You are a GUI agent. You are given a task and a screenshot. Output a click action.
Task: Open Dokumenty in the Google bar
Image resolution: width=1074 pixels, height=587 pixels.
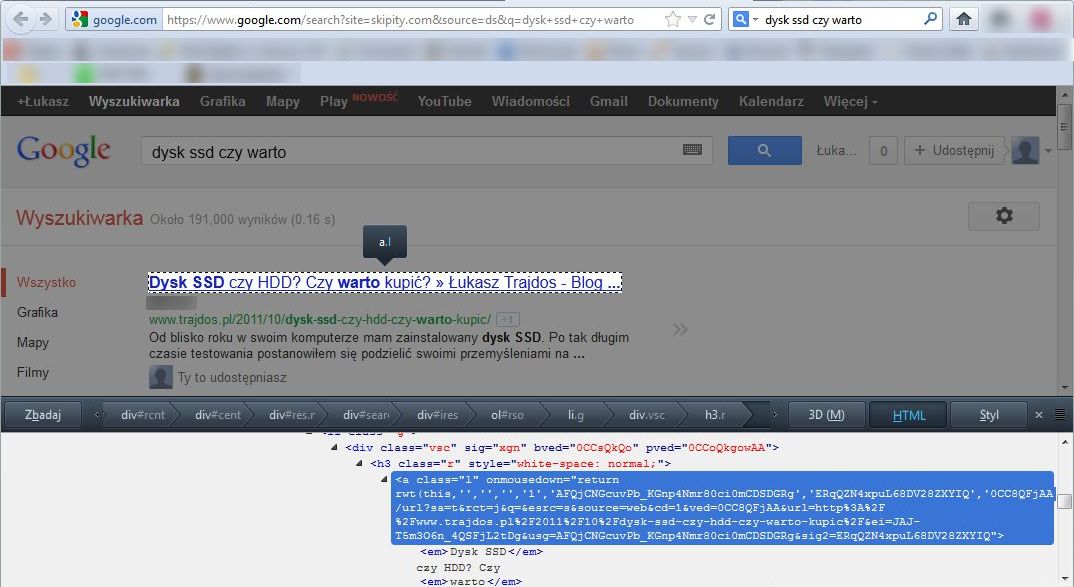coord(683,101)
